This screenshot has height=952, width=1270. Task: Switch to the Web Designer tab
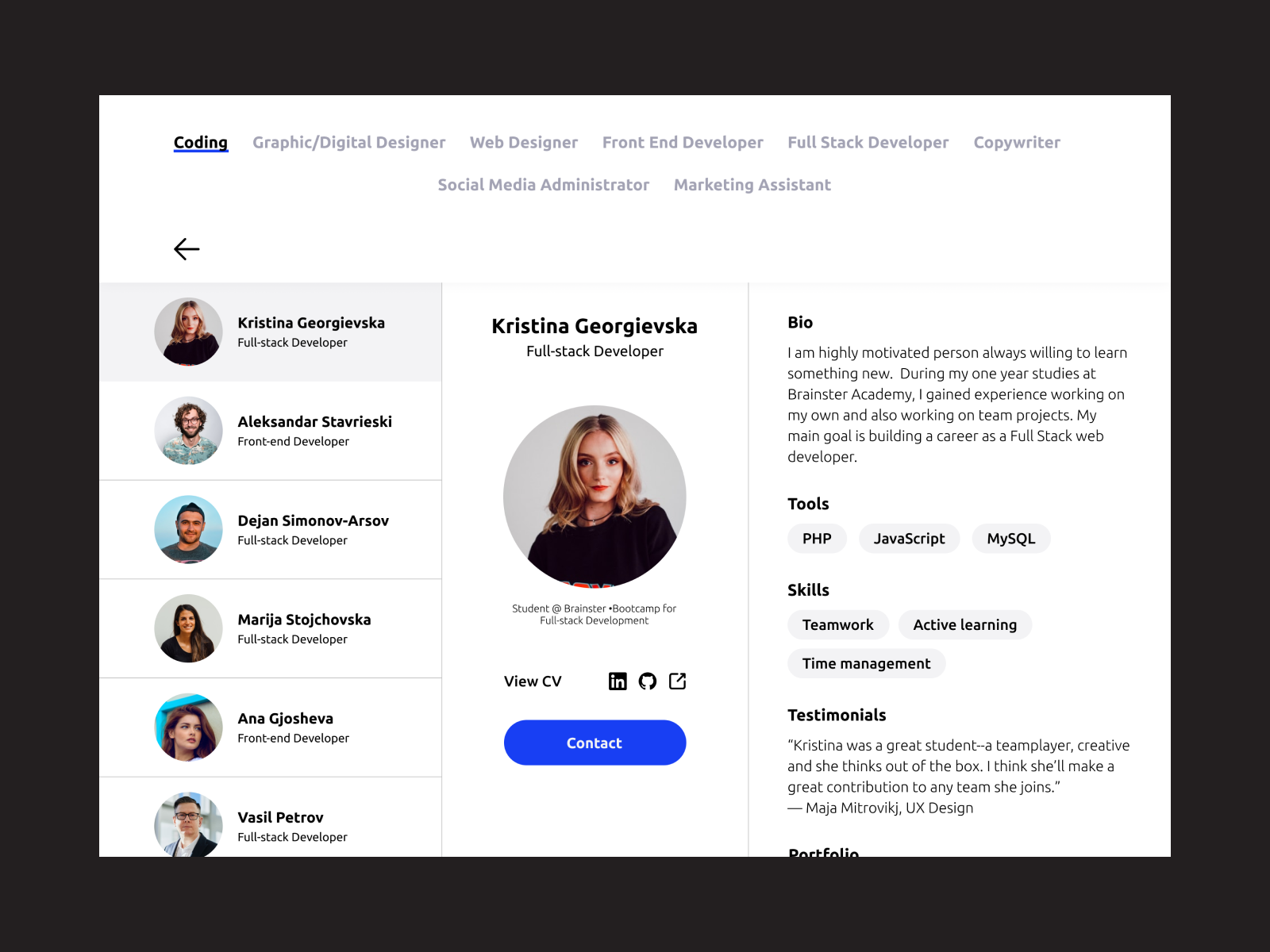click(524, 143)
